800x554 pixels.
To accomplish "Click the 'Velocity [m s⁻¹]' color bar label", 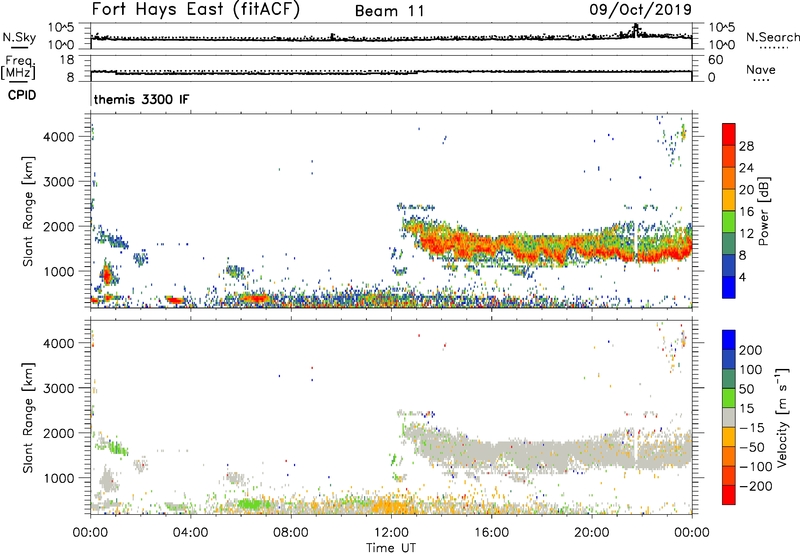I will tap(782, 417).
